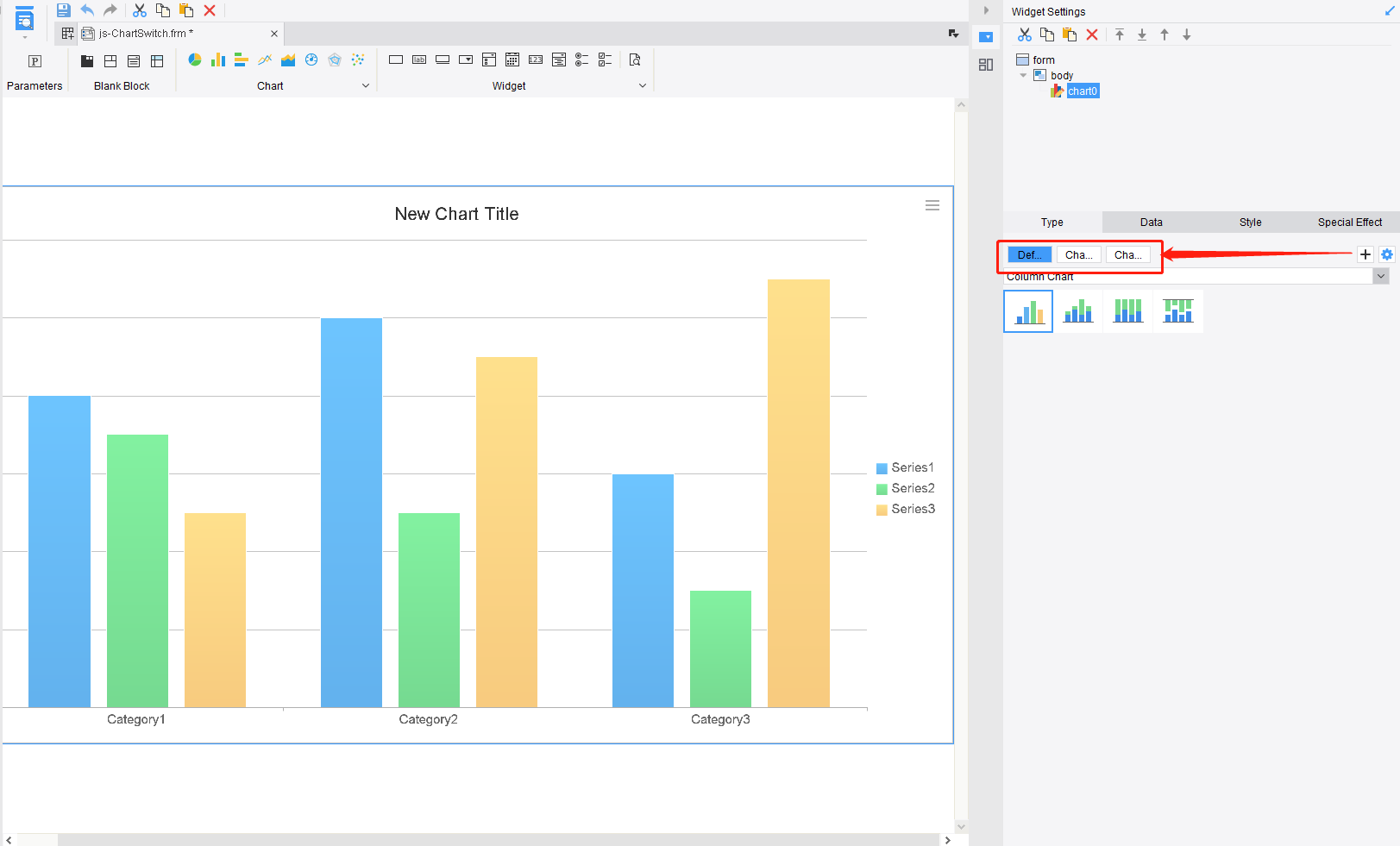Save the current form
1400x846 pixels.
[63, 9]
